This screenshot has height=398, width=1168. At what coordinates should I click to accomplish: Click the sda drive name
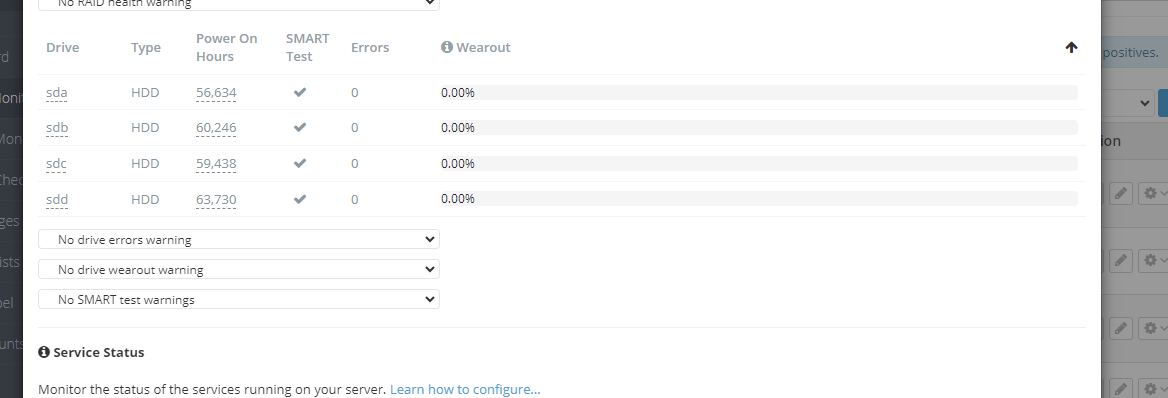click(x=57, y=92)
